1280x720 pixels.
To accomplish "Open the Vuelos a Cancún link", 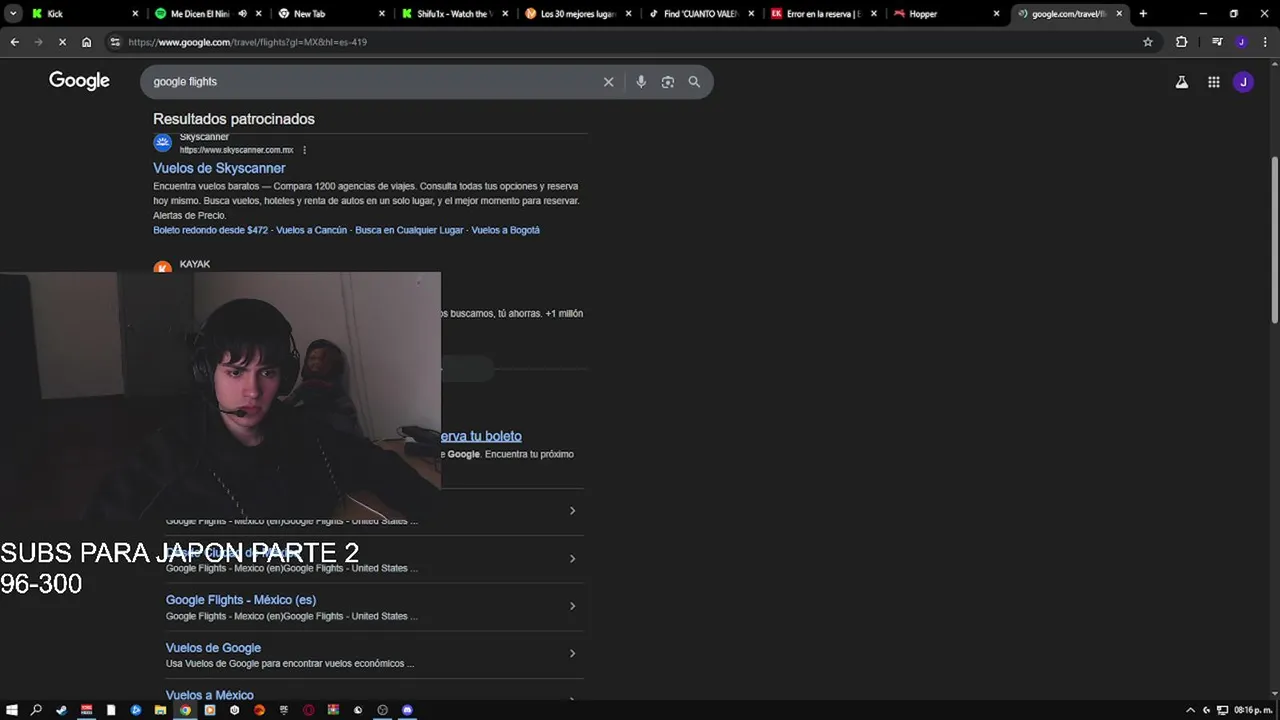I will pos(311,230).
